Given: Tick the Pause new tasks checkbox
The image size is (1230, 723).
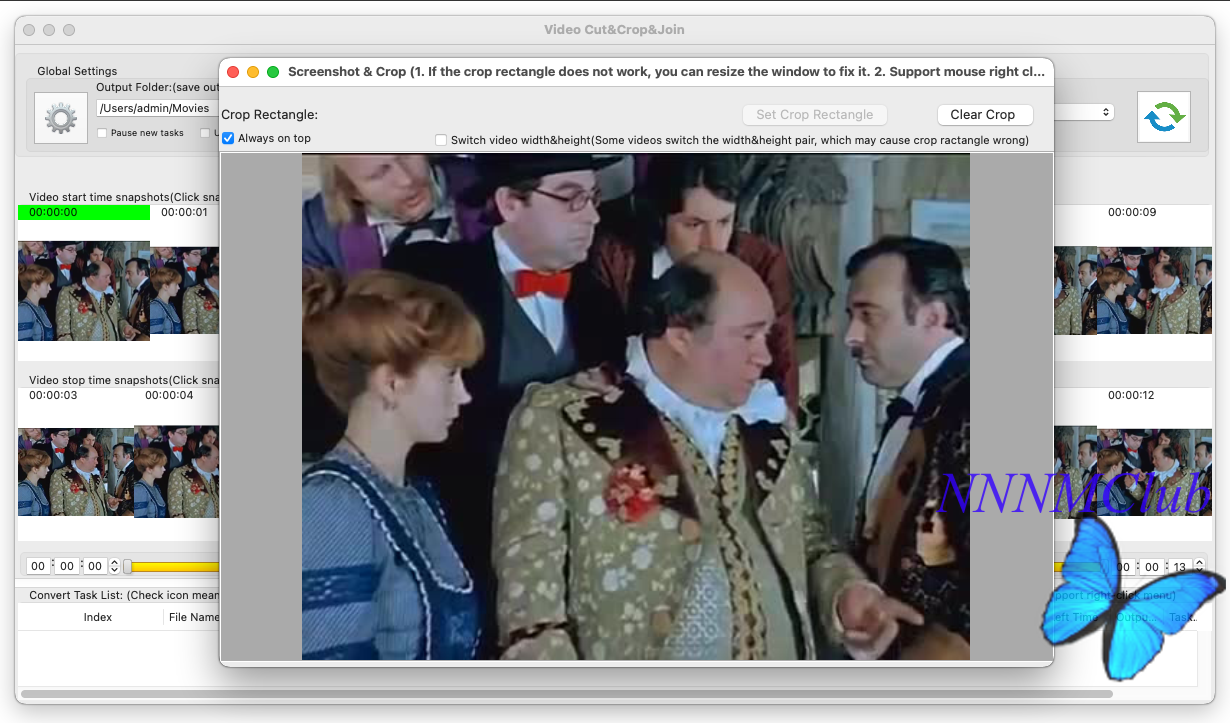Looking at the screenshot, I should (x=102, y=133).
